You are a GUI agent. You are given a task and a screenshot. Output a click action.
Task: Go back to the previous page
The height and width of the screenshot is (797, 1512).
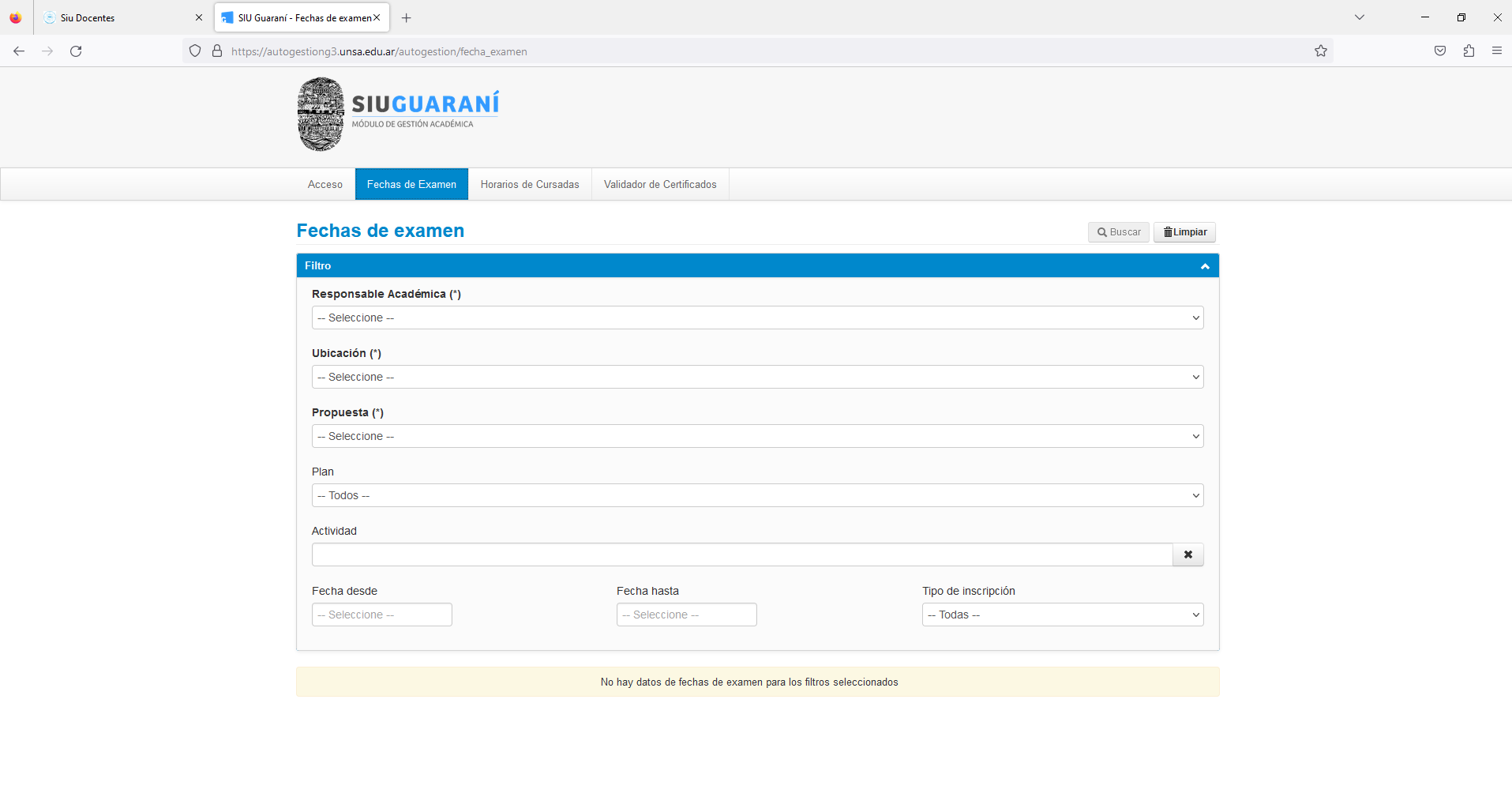click(19, 51)
